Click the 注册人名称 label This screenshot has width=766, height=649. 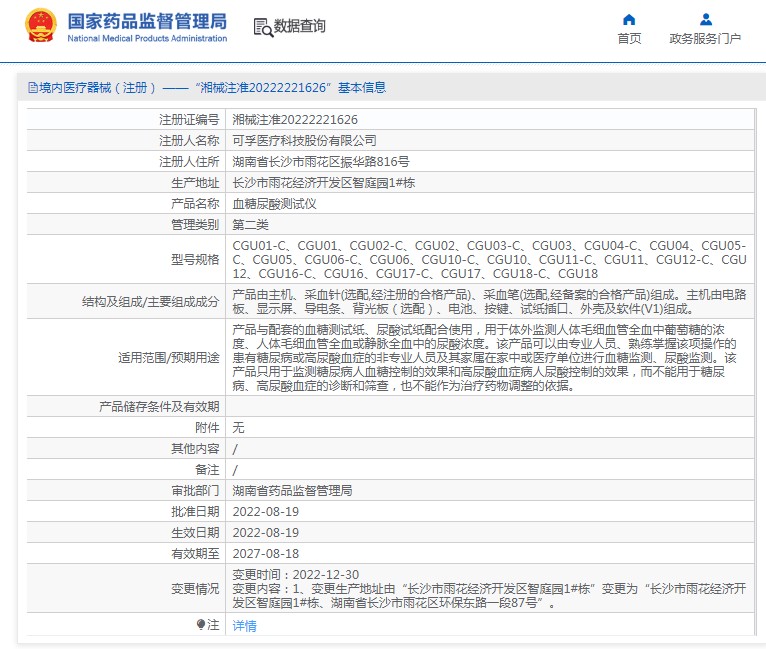189,141
